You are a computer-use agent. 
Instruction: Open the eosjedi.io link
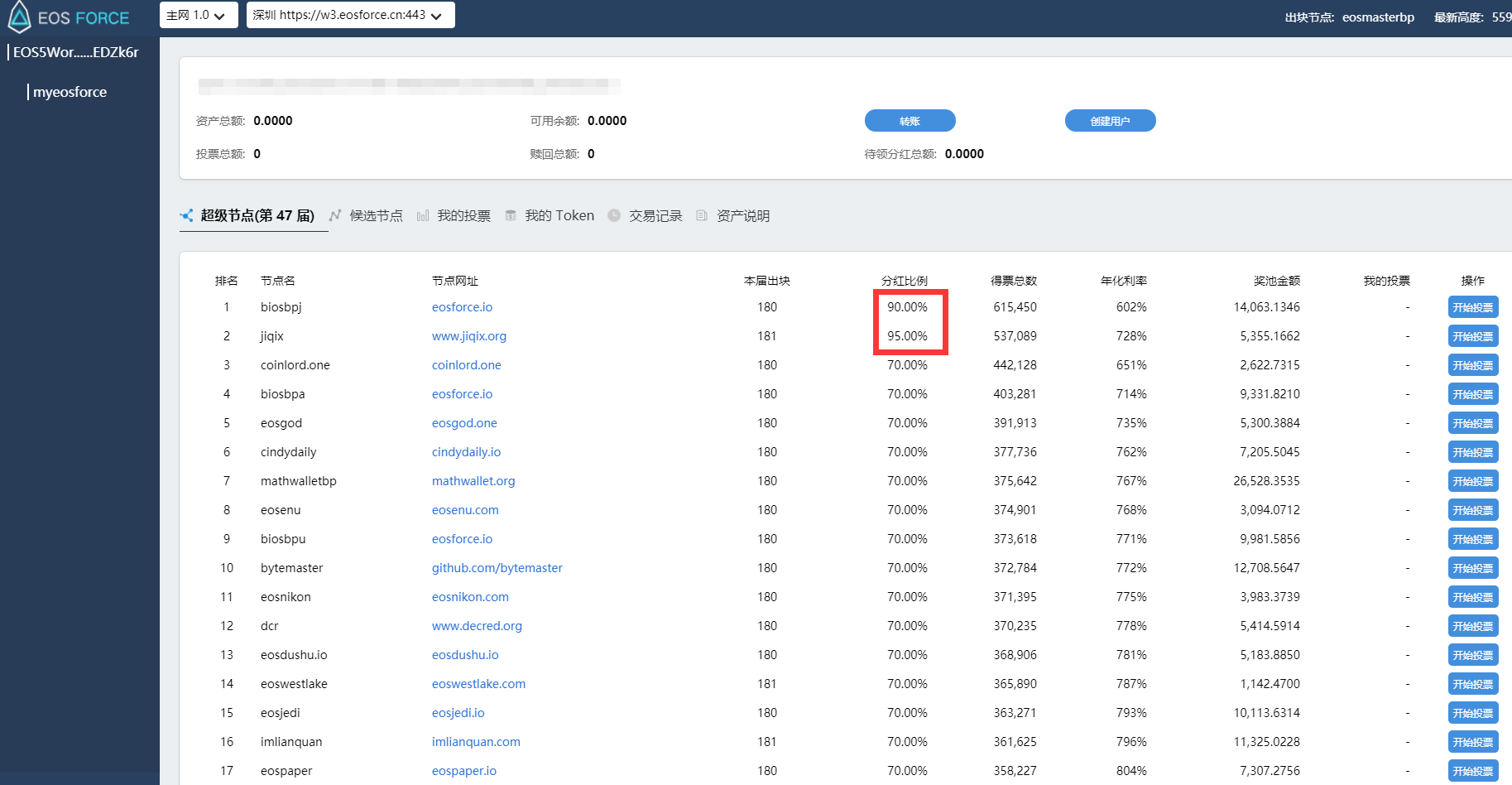pyautogui.click(x=458, y=713)
